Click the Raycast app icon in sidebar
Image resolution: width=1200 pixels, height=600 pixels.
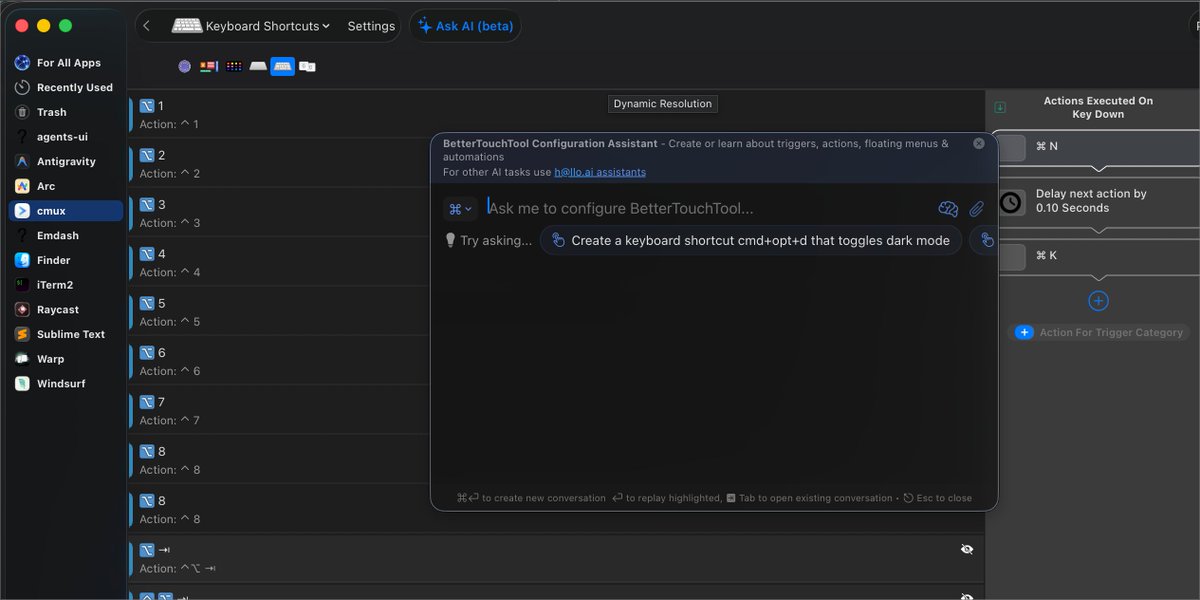coord(22,310)
